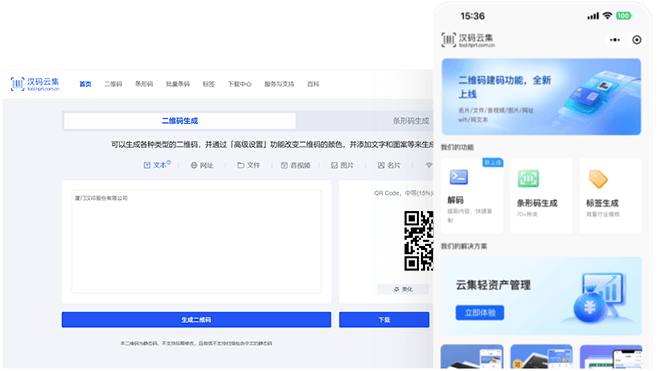The width and height of the screenshot is (667, 371).
Task: Tap the 二维码建码功能 banner
Action: 541,97
